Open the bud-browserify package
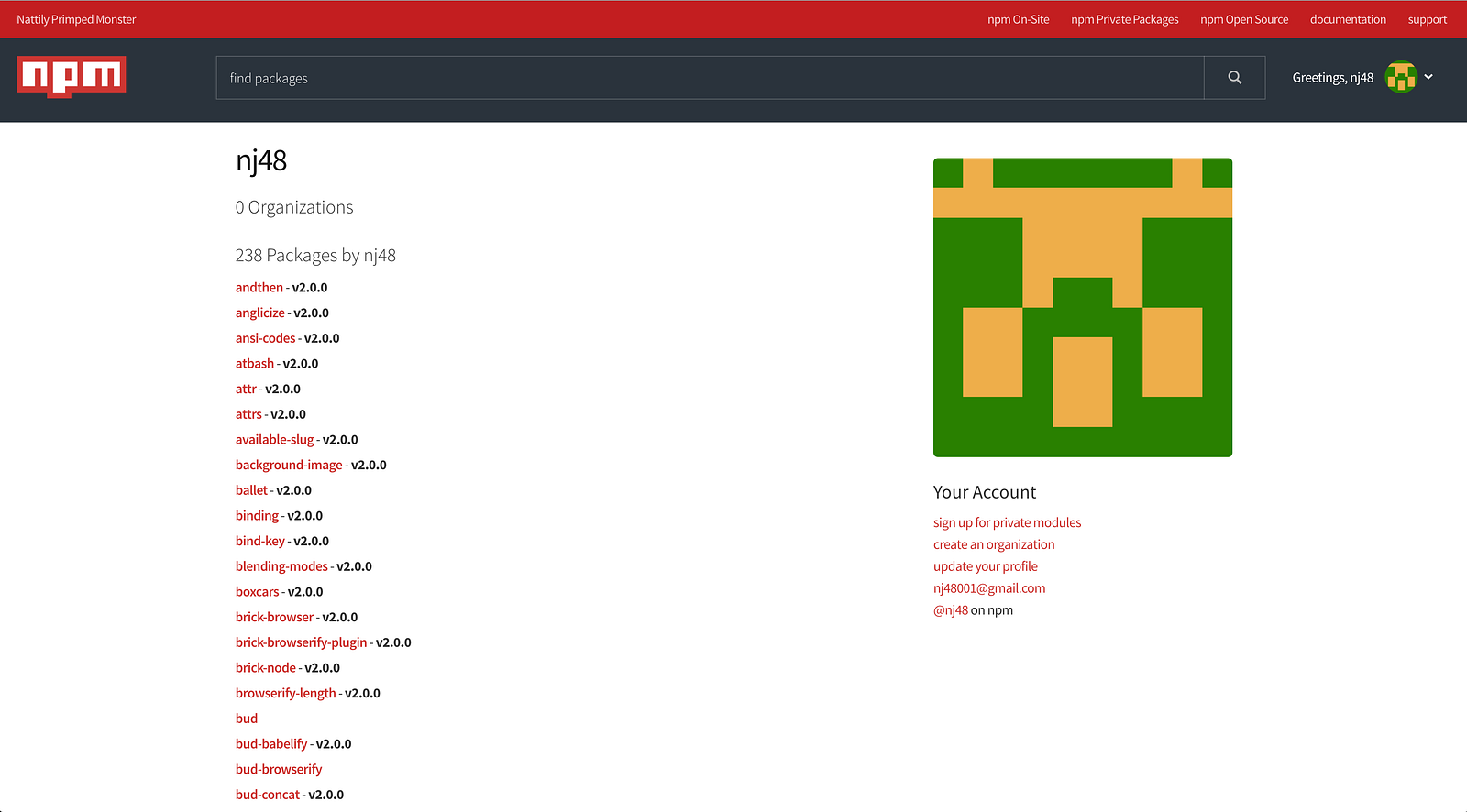 [x=279, y=769]
